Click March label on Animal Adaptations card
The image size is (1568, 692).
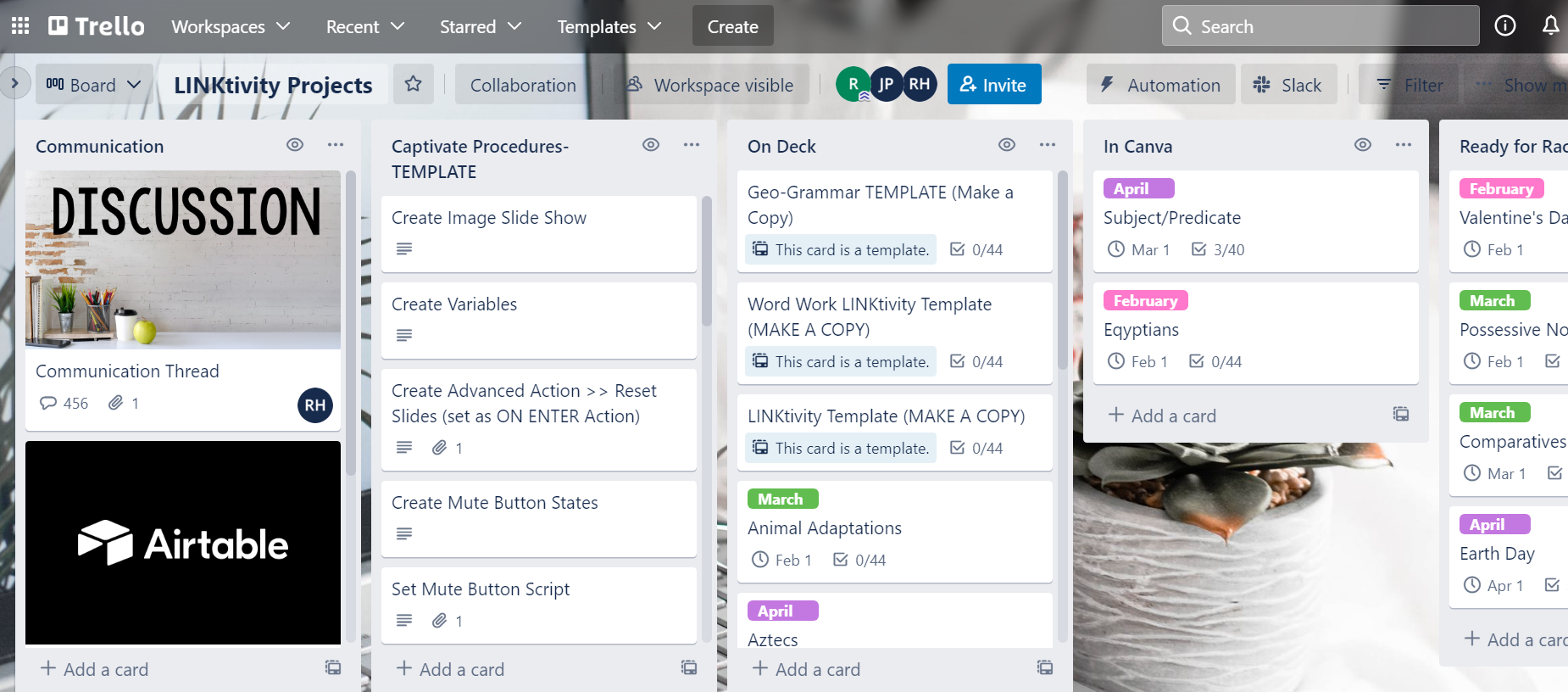782,499
